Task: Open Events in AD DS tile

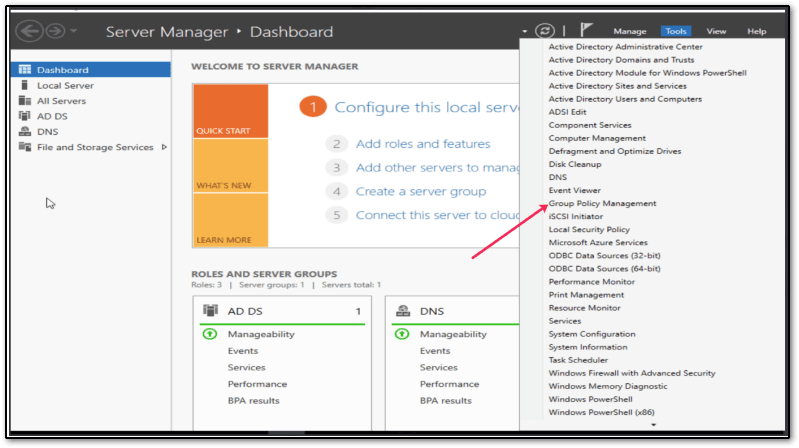Action: pos(243,351)
